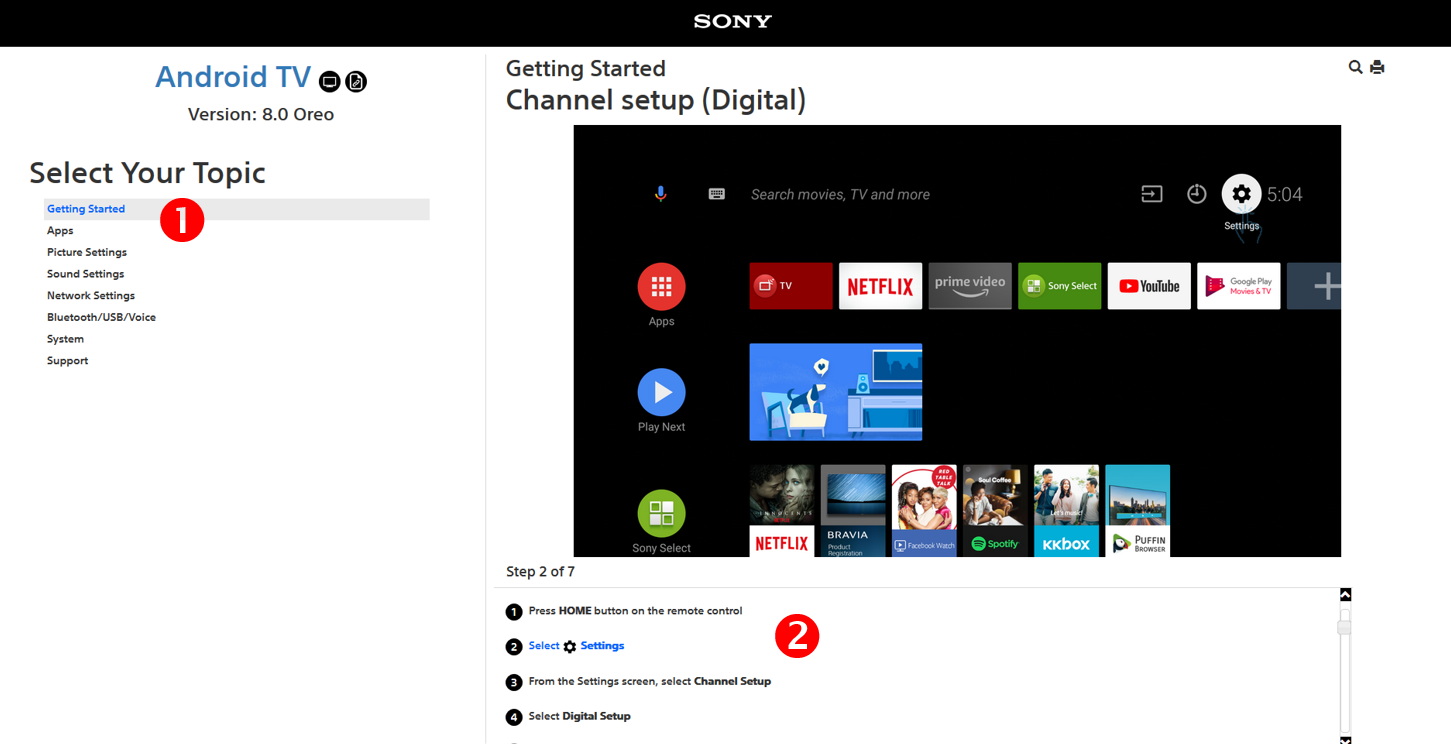The image size is (1451, 744).
Task: Click the TV icon beside Android TV title
Action: pyautogui.click(x=329, y=82)
